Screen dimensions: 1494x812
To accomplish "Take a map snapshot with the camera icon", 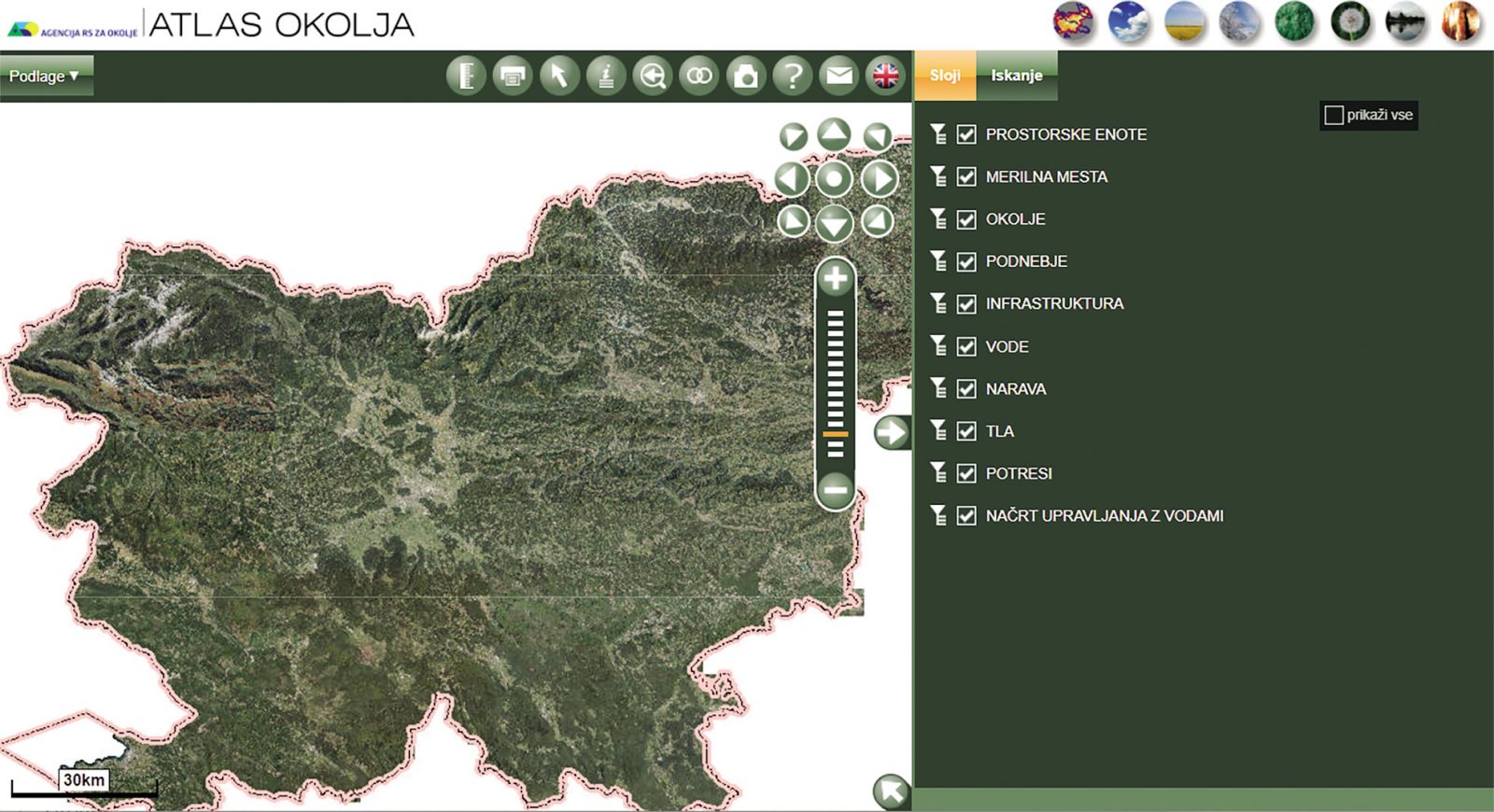I will (x=745, y=76).
